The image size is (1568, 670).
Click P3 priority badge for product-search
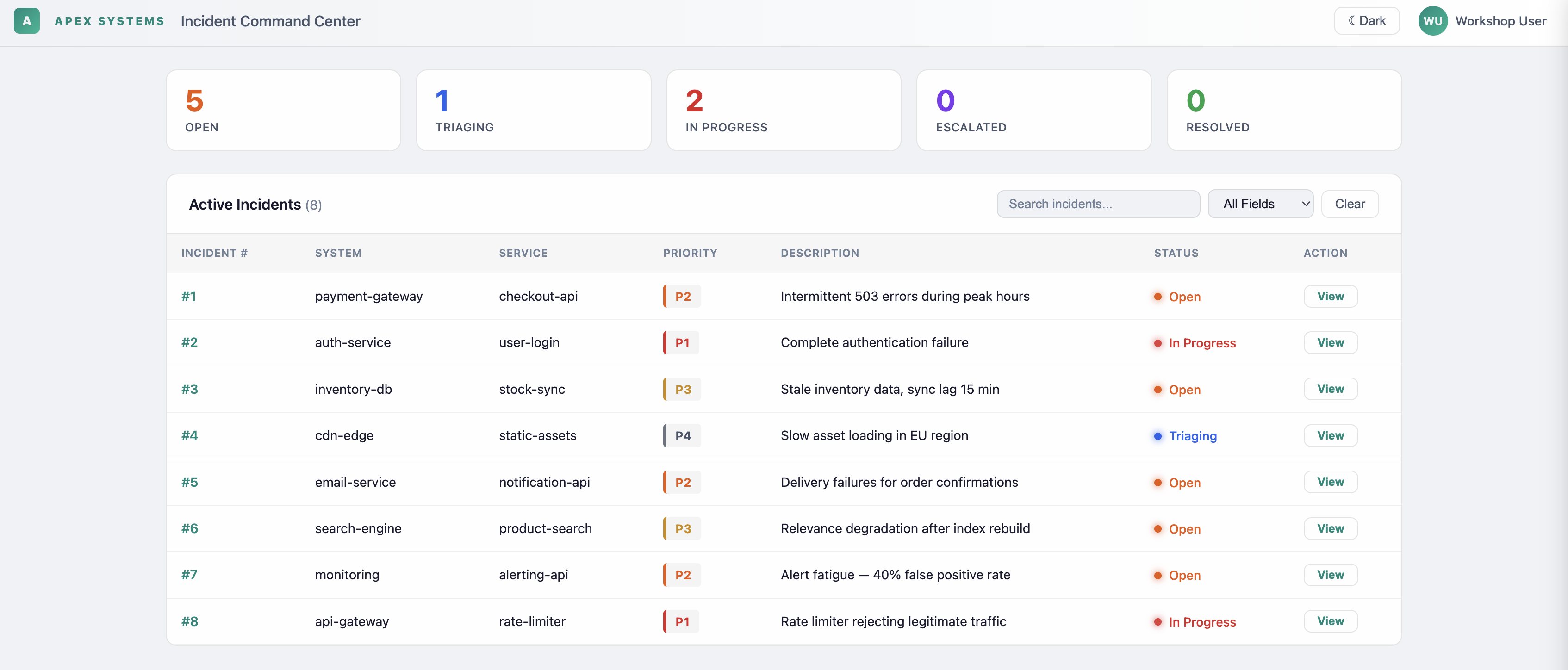[682, 528]
